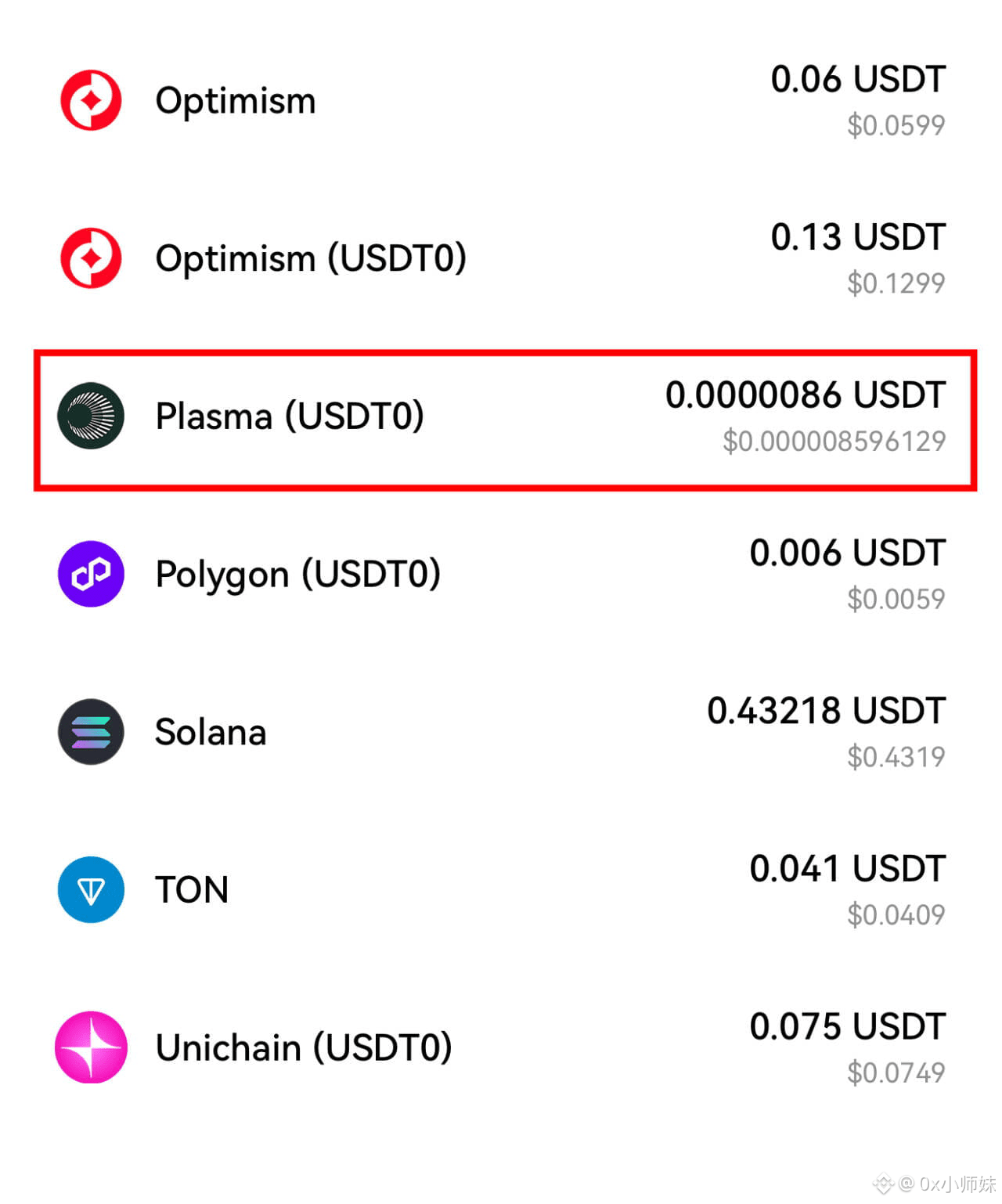Tap the blue TON icon
Viewport: 1002px width, 1204px height.
91,889
